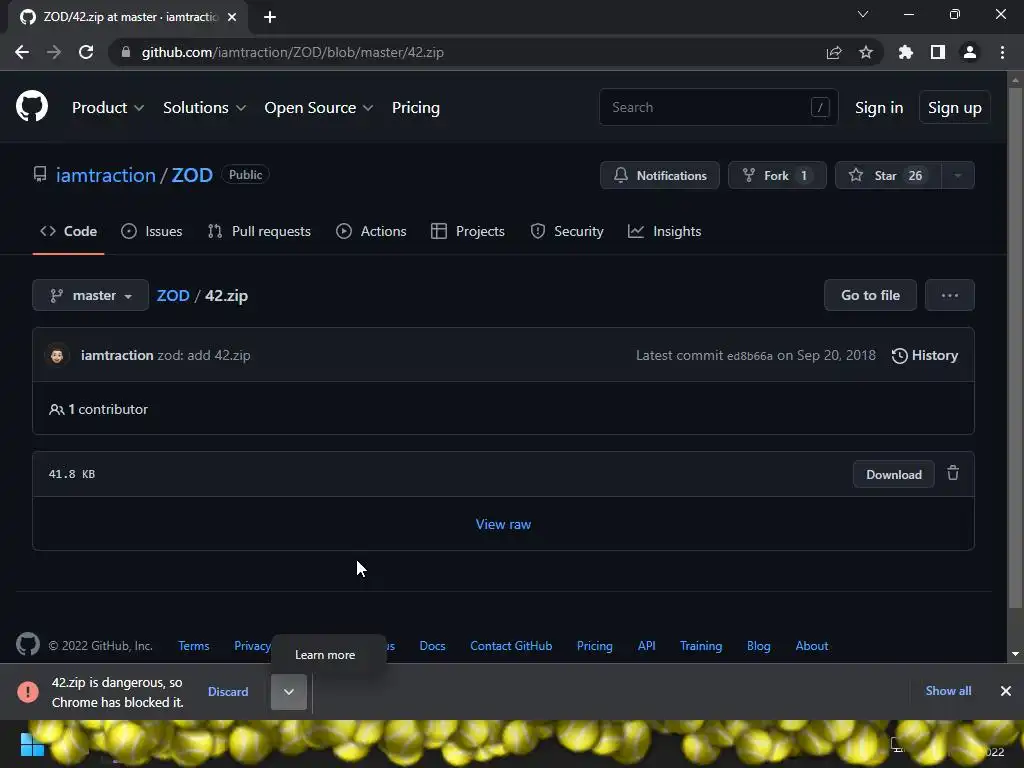Star the ZOD repository
This screenshot has height=768, width=1024.
pos(888,175)
